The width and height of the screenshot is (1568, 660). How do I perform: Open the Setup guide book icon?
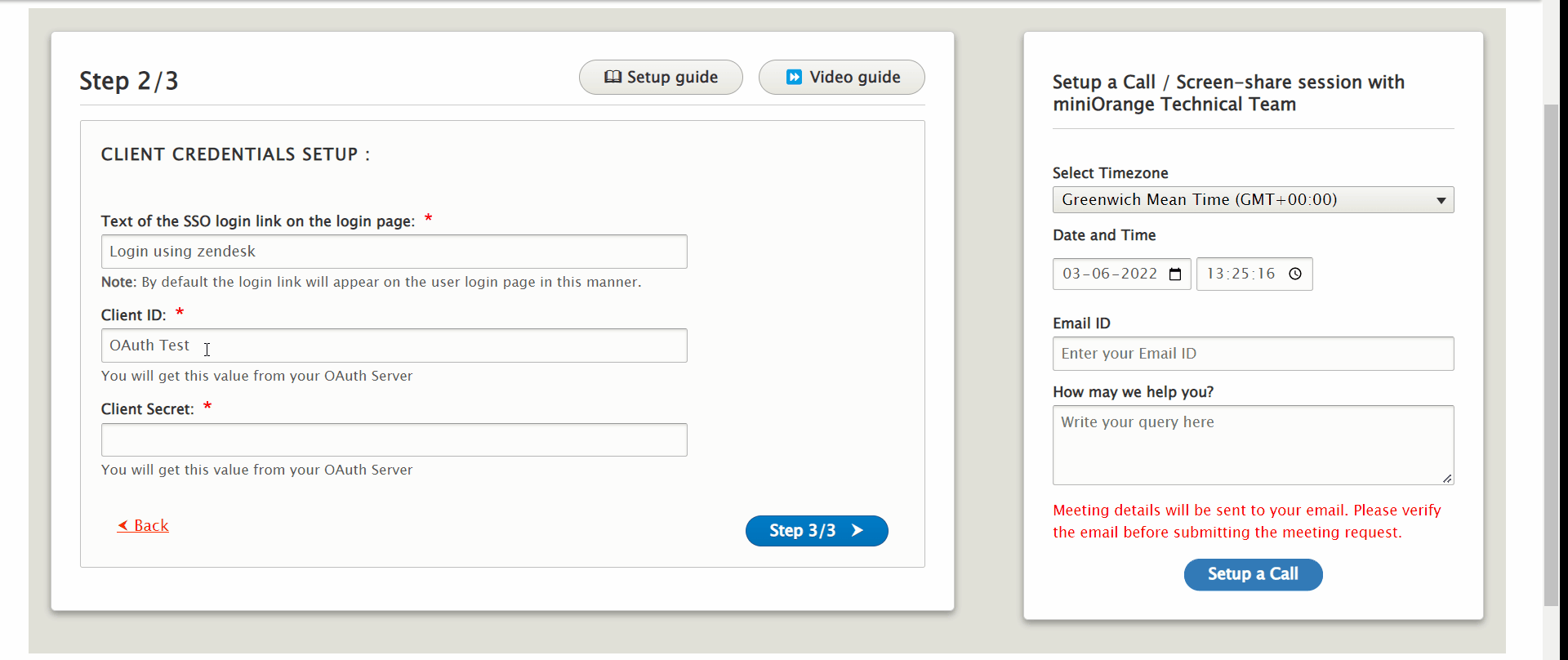pos(612,77)
